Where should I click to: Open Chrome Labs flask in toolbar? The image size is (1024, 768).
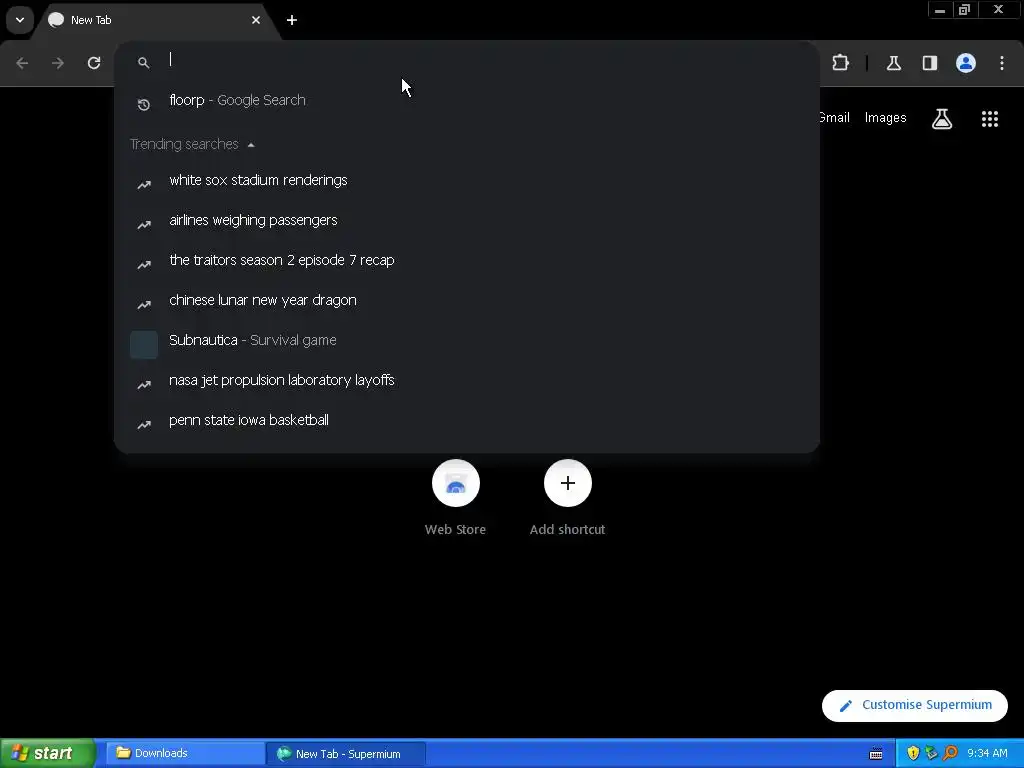[x=894, y=63]
